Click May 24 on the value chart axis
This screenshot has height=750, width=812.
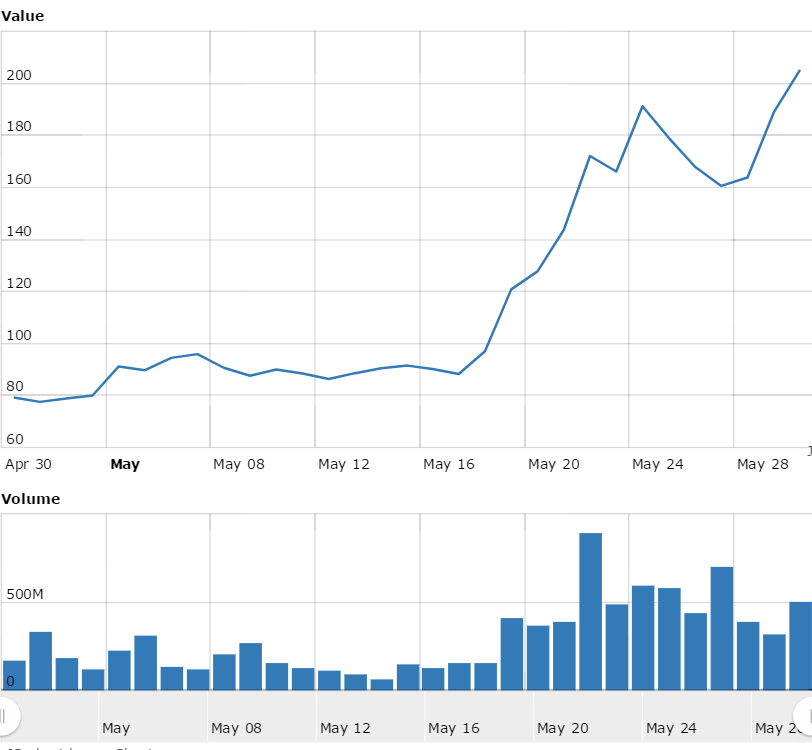pyautogui.click(x=658, y=464)
